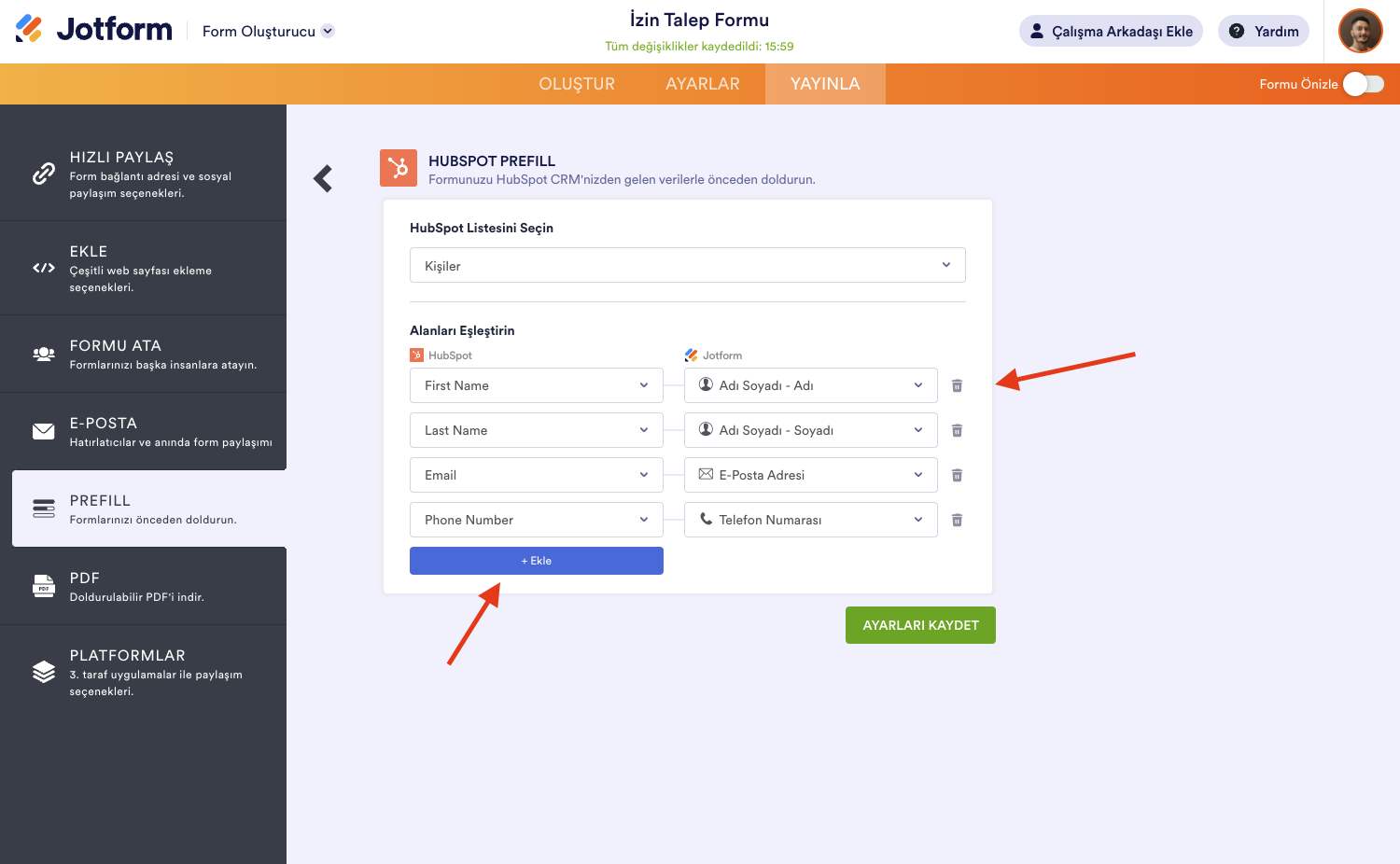
Task: Click the Jotform column header icon
Action: click(691, 355)
